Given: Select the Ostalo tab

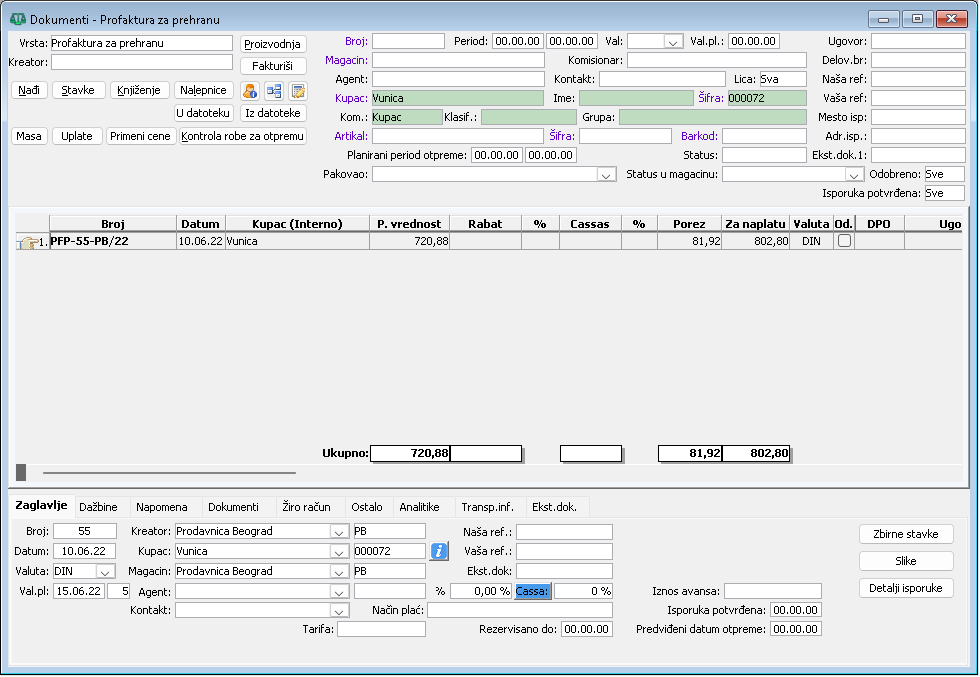Looking at the screenshot, I should [367, 507].
